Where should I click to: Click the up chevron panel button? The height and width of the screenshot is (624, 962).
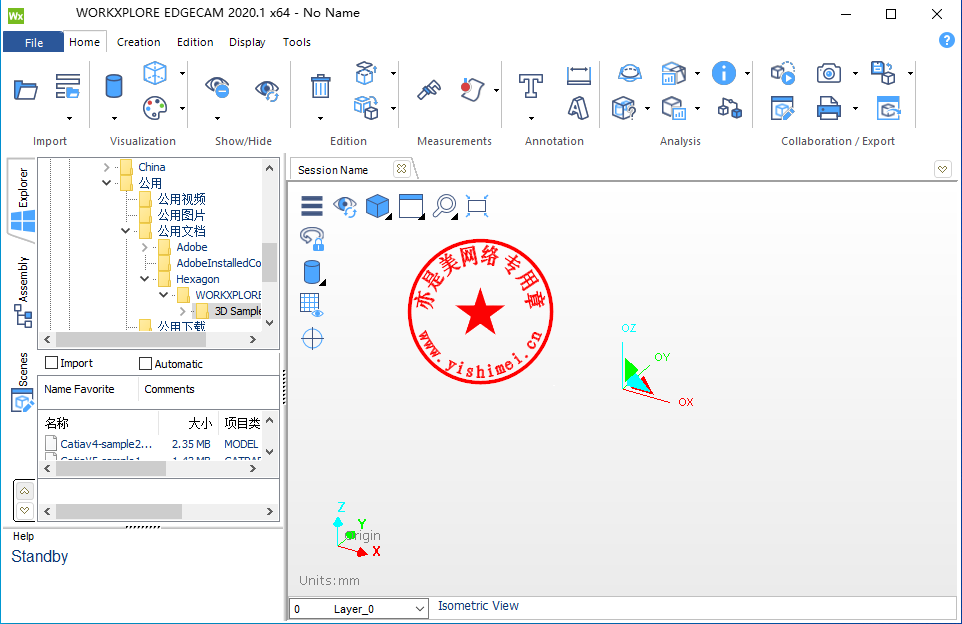[x=25, y=491]
